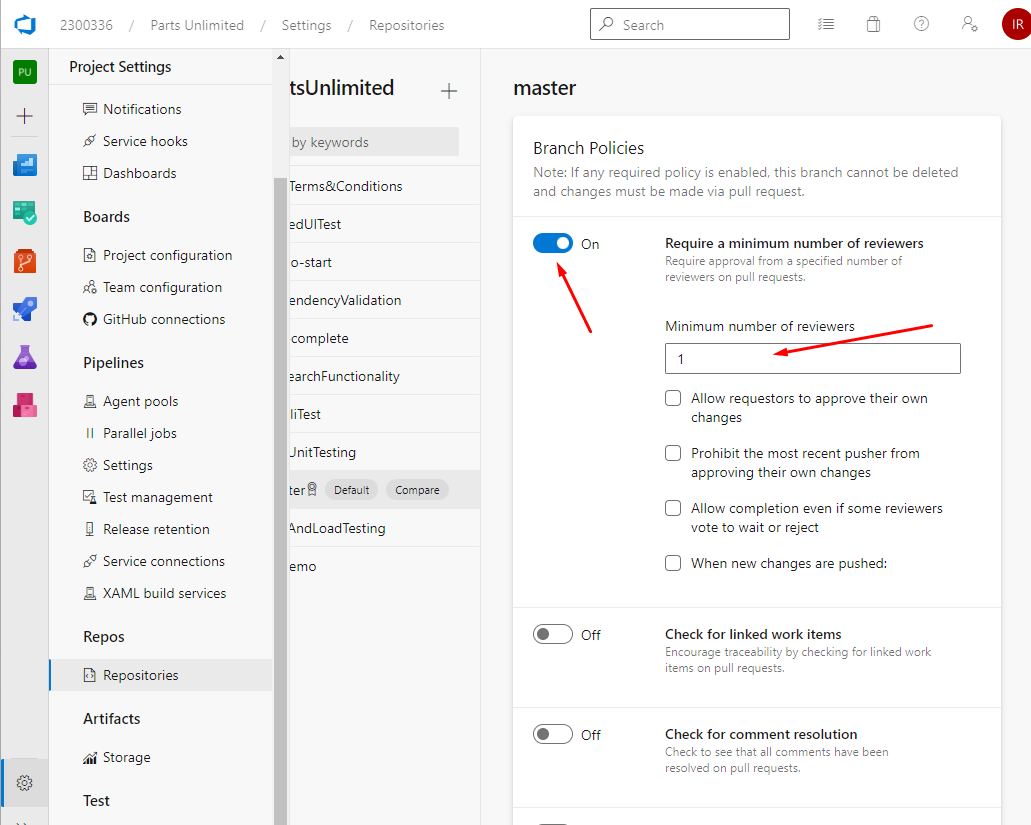
Task: Select the endencyValidation branch row
Action: pos(385,300)
